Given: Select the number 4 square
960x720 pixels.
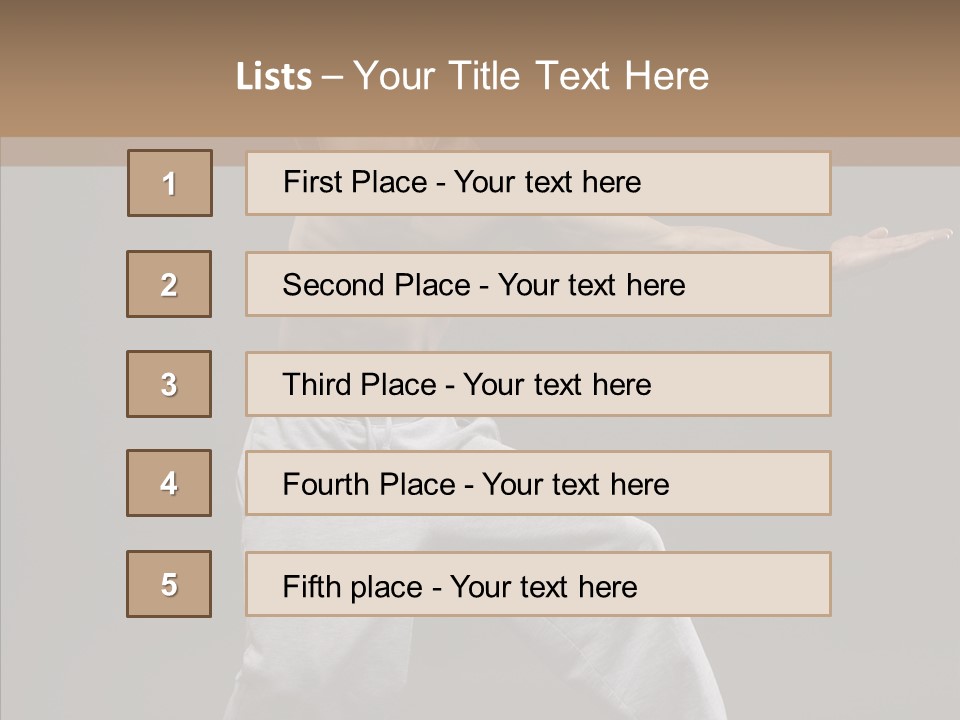Looking at the screenshot, I should [169, 483].
